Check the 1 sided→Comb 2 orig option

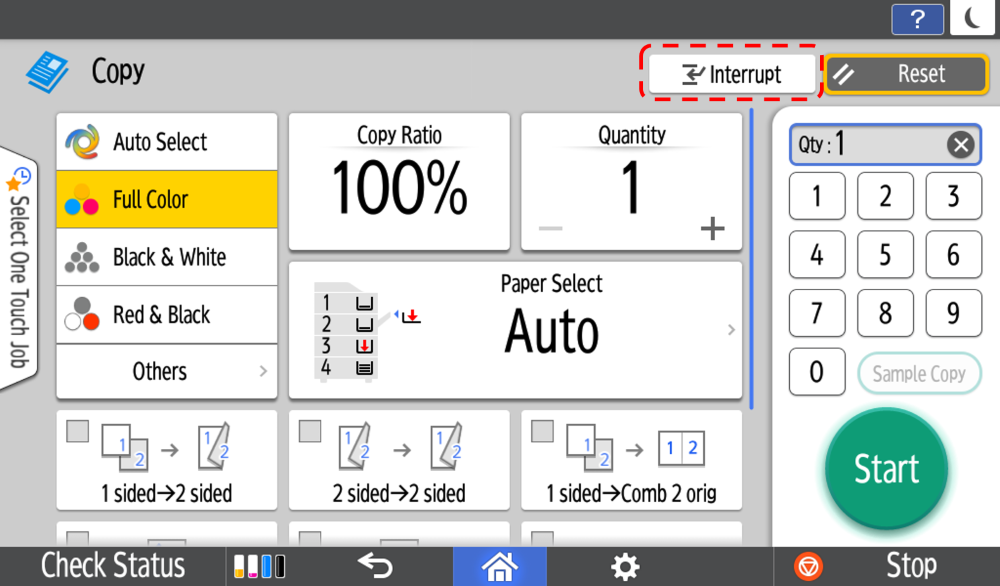(x=542, y=431)
